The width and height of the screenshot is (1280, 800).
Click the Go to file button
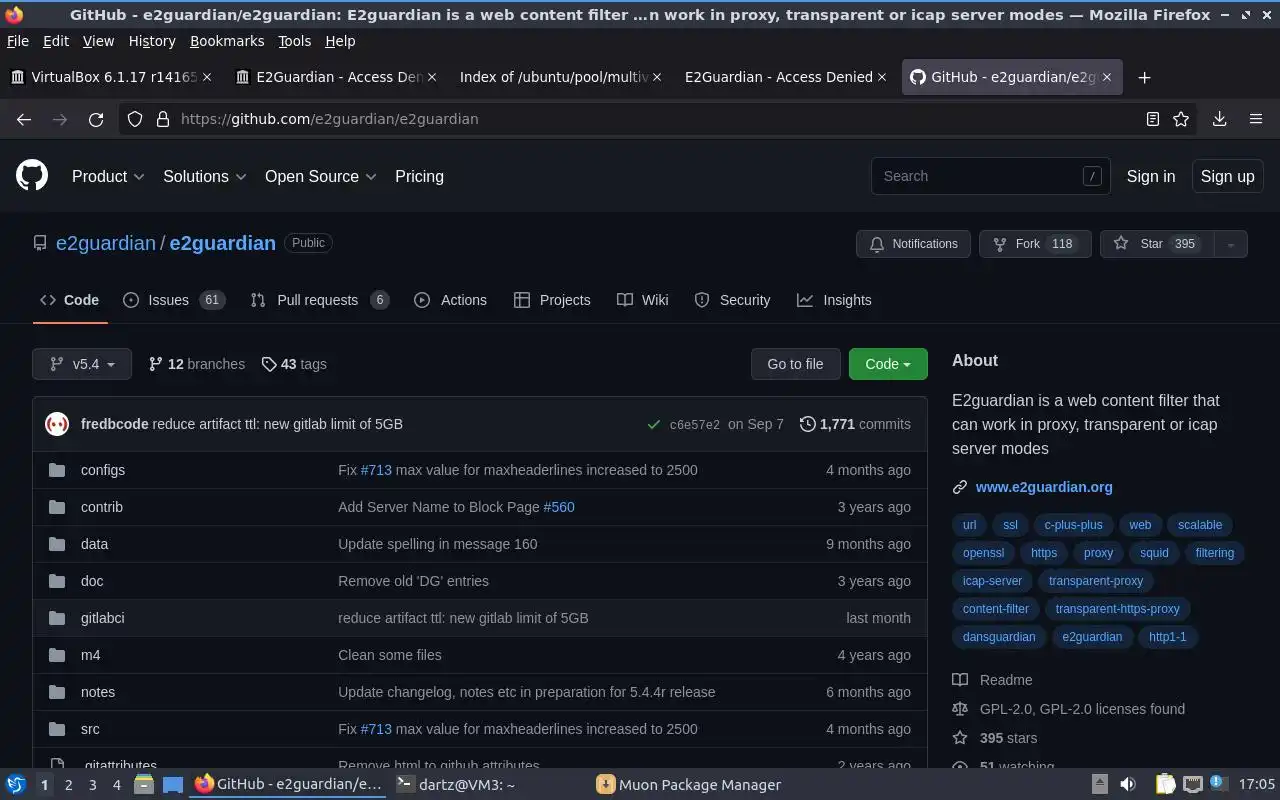point(795,364)
